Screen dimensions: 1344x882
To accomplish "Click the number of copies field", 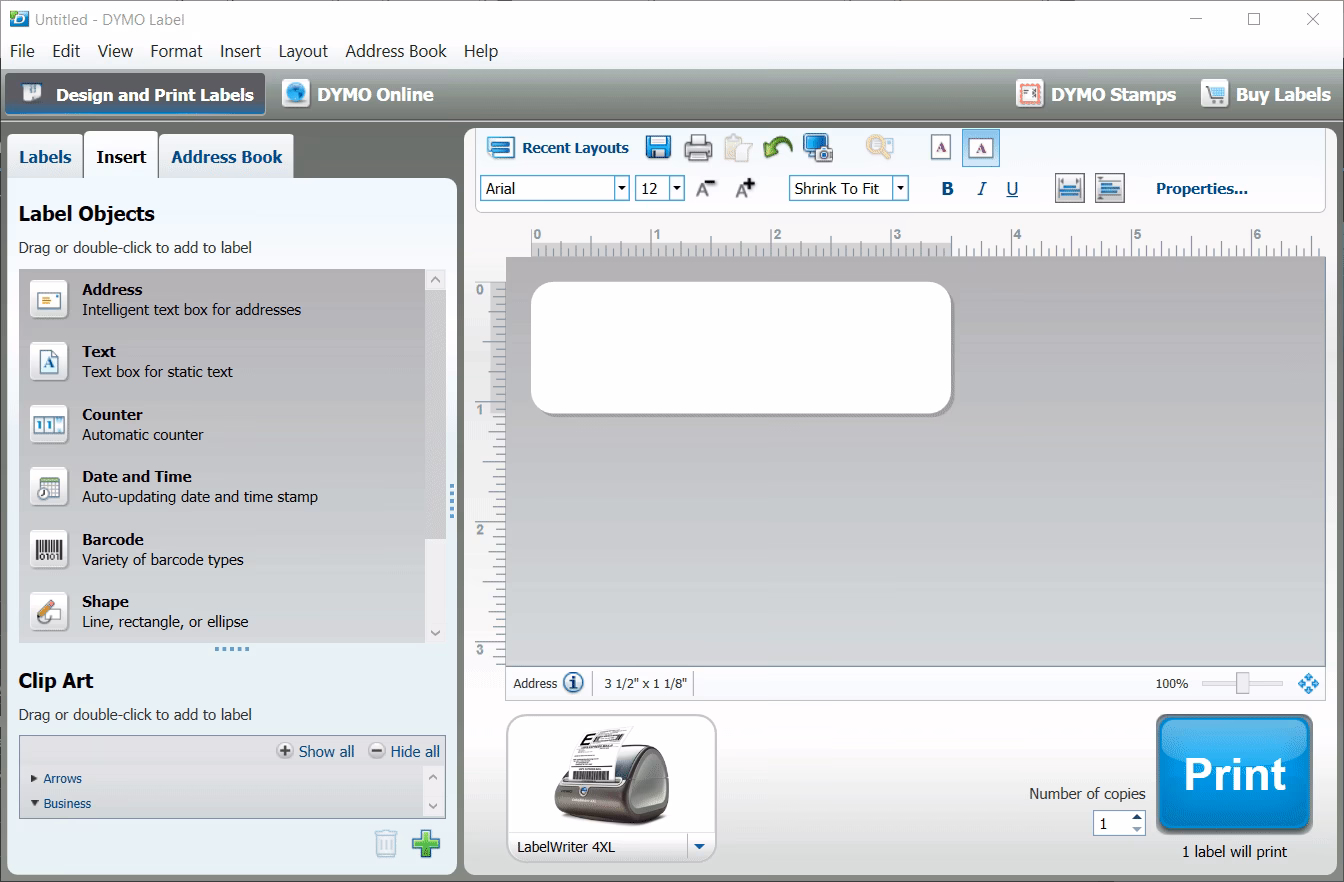I will (x=1111, y=824).
